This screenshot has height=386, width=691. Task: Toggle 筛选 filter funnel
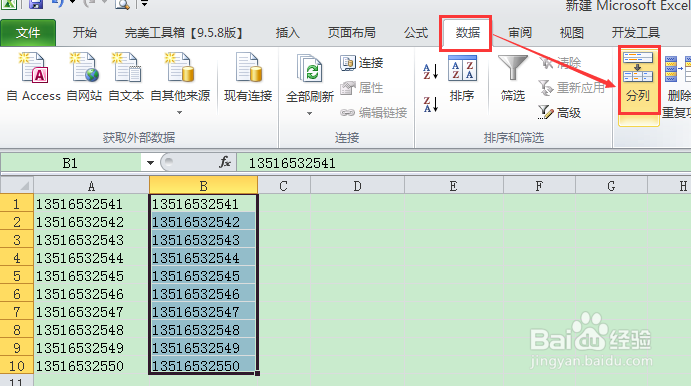(513, 78)
